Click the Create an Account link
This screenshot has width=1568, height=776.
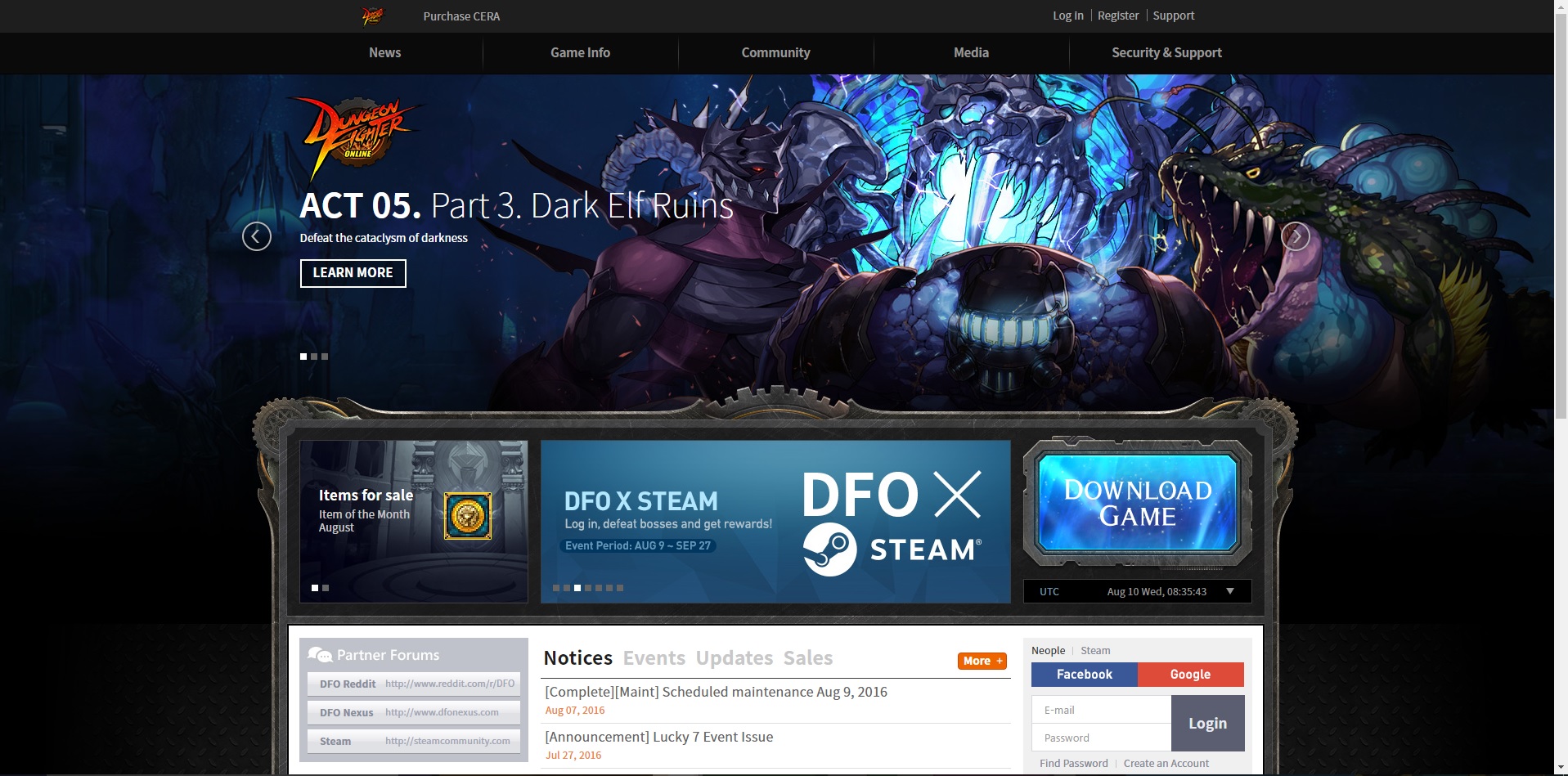[x=1166, y=764]
